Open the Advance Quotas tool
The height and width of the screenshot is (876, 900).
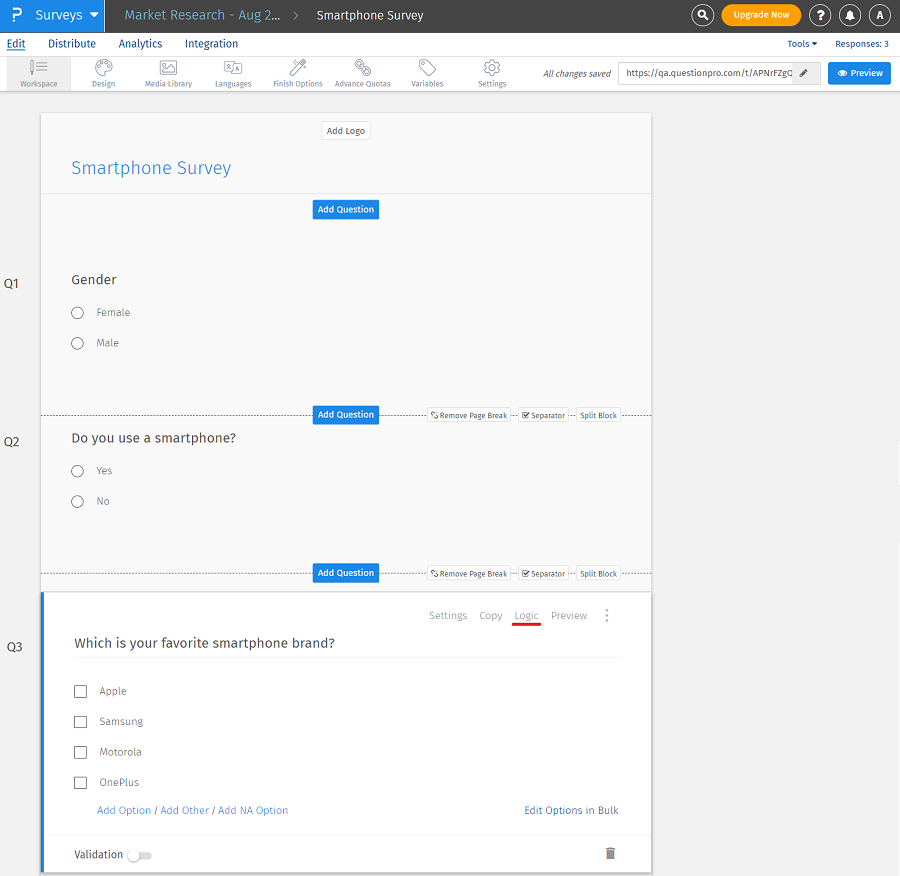coord(362,73)
